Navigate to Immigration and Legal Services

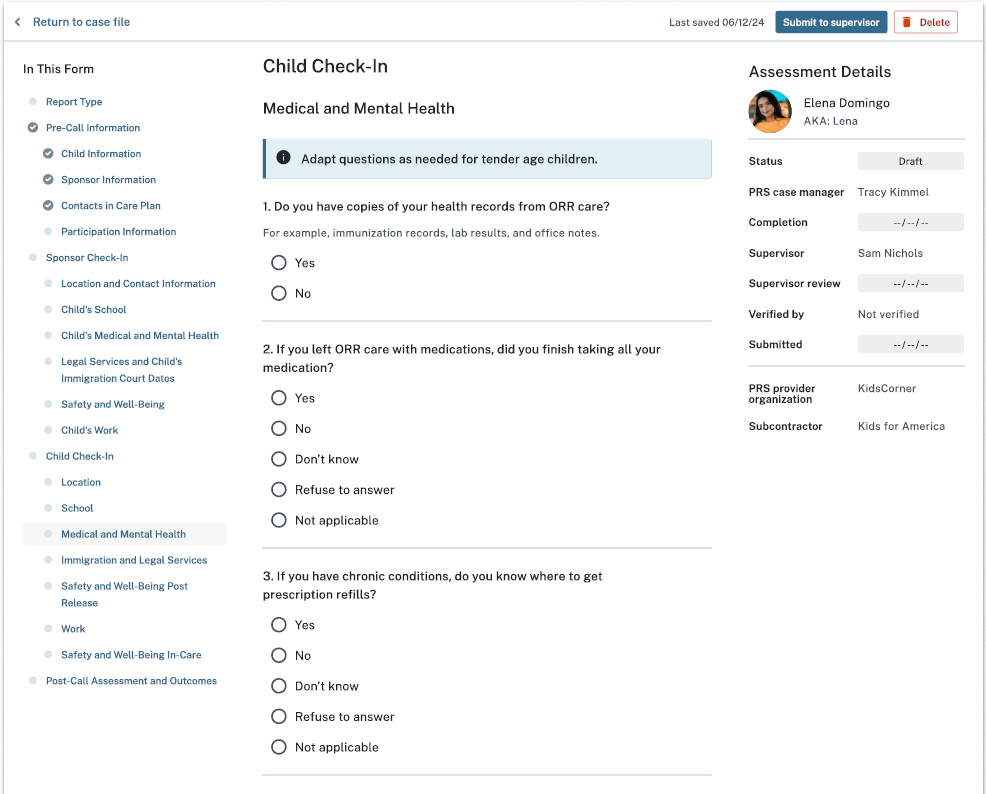pyautogui.click(x=134, y=560)
